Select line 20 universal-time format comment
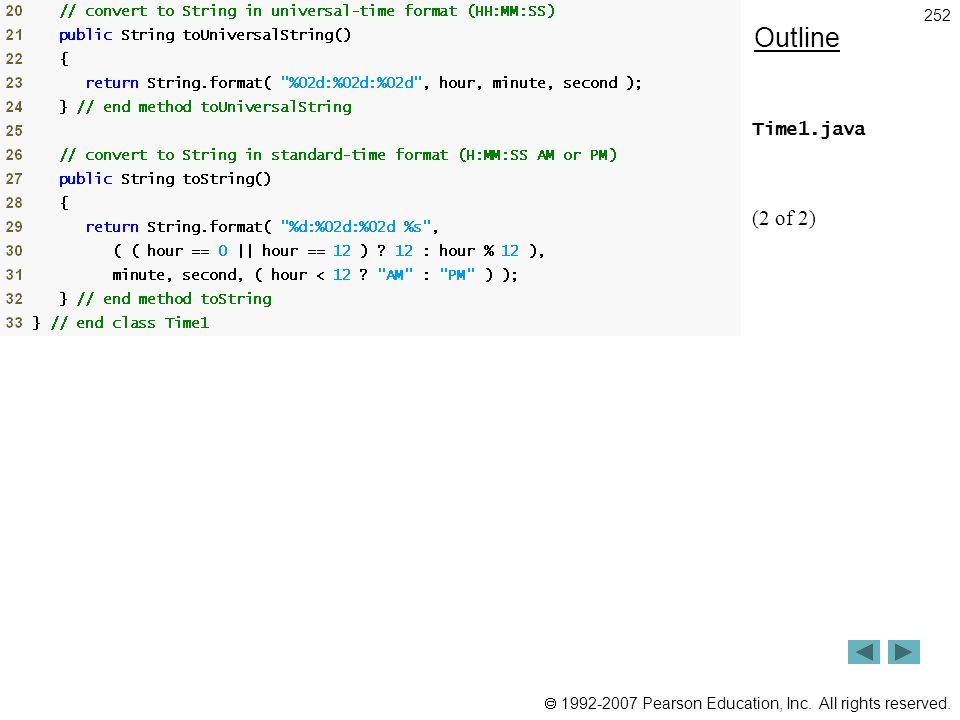The width and height of the screenshot is (960, 720). point(307,11)
